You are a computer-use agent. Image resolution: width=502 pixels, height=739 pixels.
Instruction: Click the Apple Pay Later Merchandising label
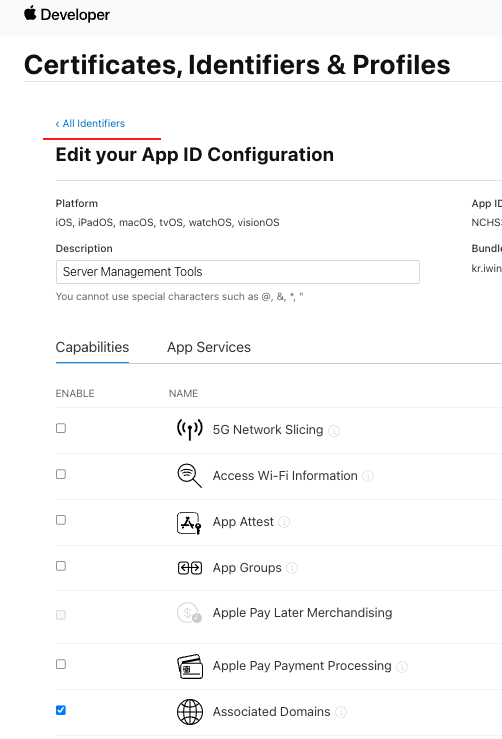(302, 613)
